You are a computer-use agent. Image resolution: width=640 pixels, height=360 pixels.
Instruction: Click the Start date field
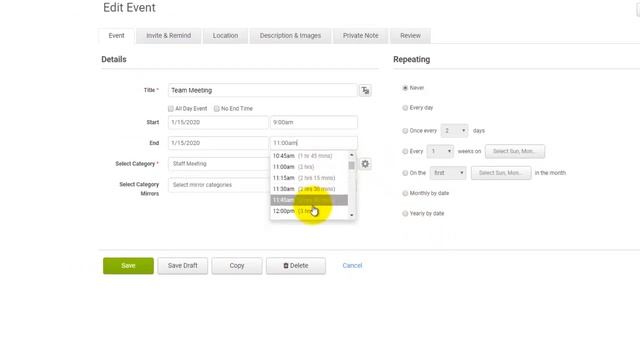click(218, 122)
